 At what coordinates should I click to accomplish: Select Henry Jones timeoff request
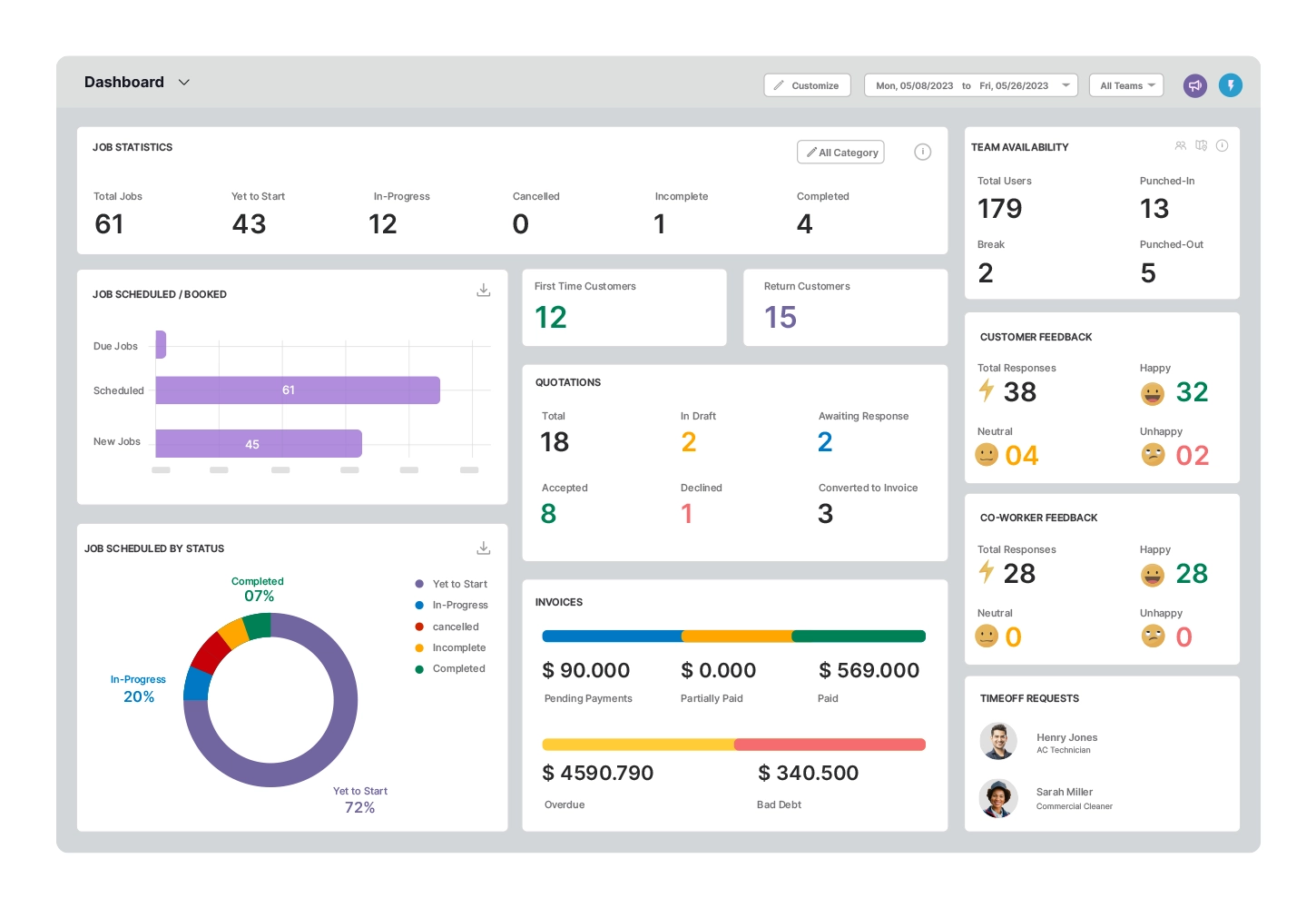click(x=1066, y=742)
